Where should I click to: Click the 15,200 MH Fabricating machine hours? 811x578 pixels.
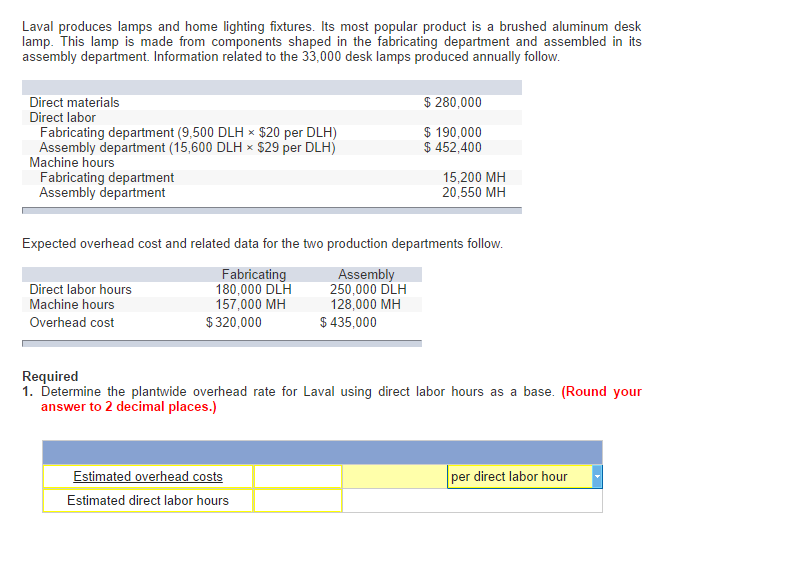click(474, 177)
